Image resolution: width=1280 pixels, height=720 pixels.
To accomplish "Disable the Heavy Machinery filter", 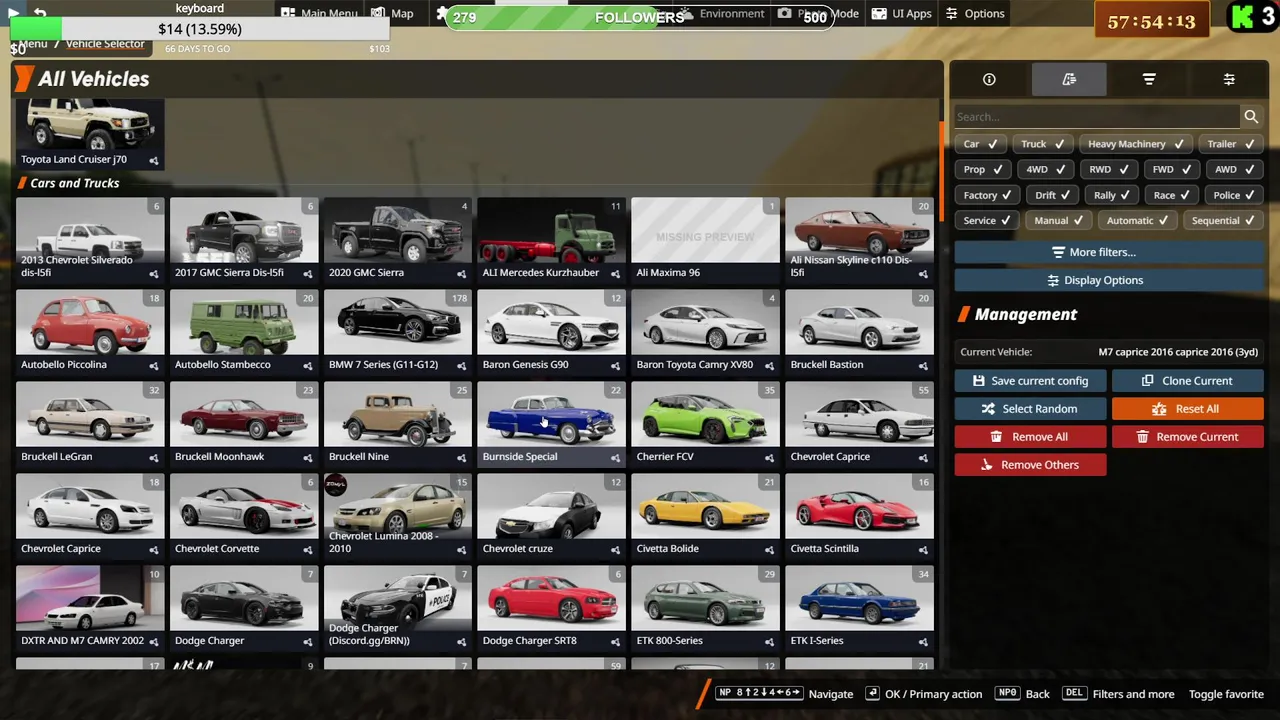I will (1136, 144).
